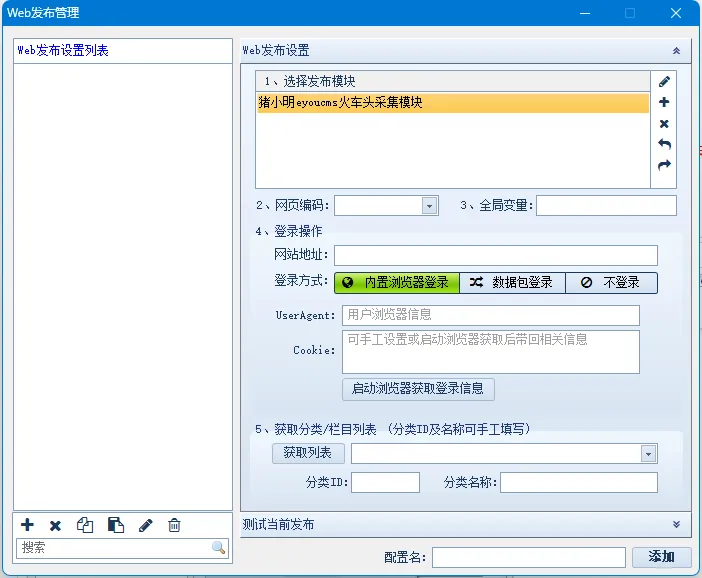
Task: Click the paste icon under settings list
Action: (x=116, y=525)
